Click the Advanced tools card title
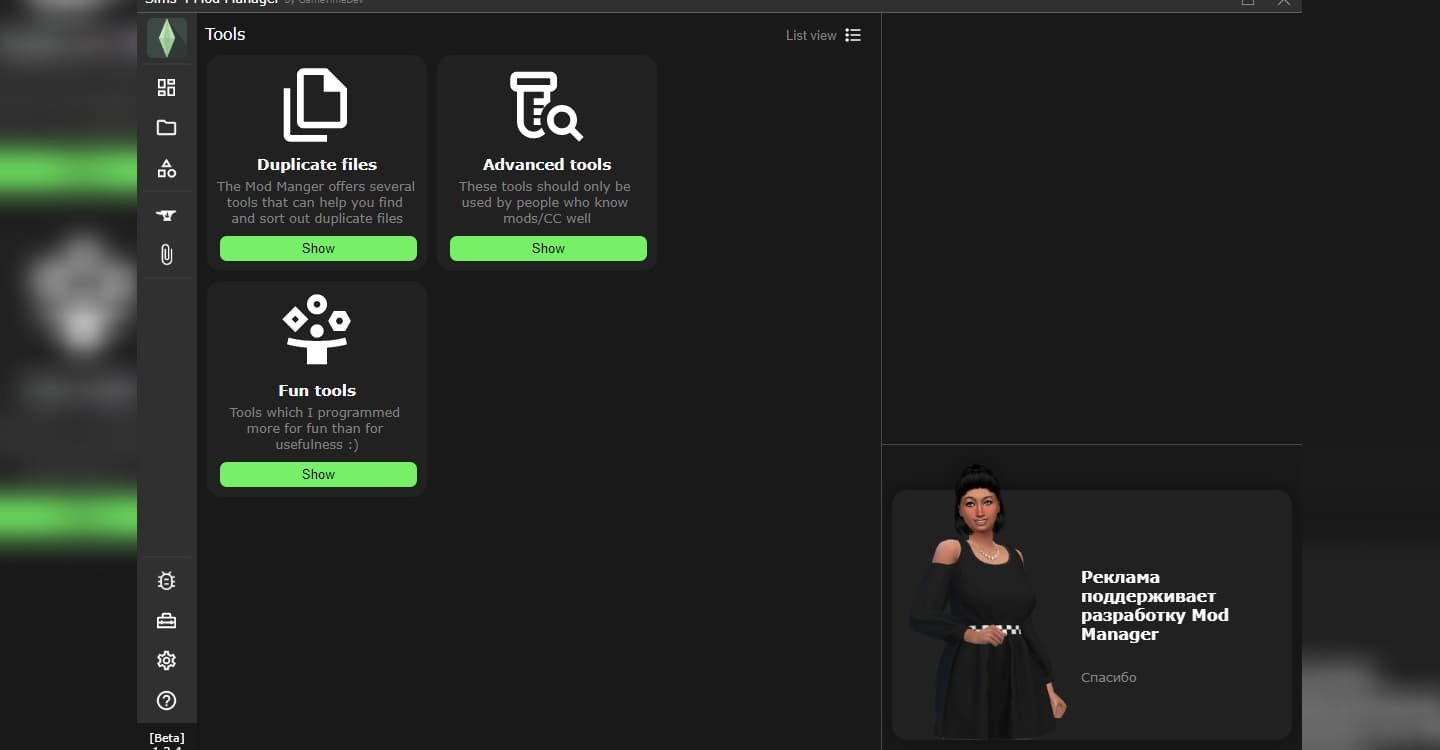Image resolution: width=1440 pixels, height=750 pixels. [547, 164]
